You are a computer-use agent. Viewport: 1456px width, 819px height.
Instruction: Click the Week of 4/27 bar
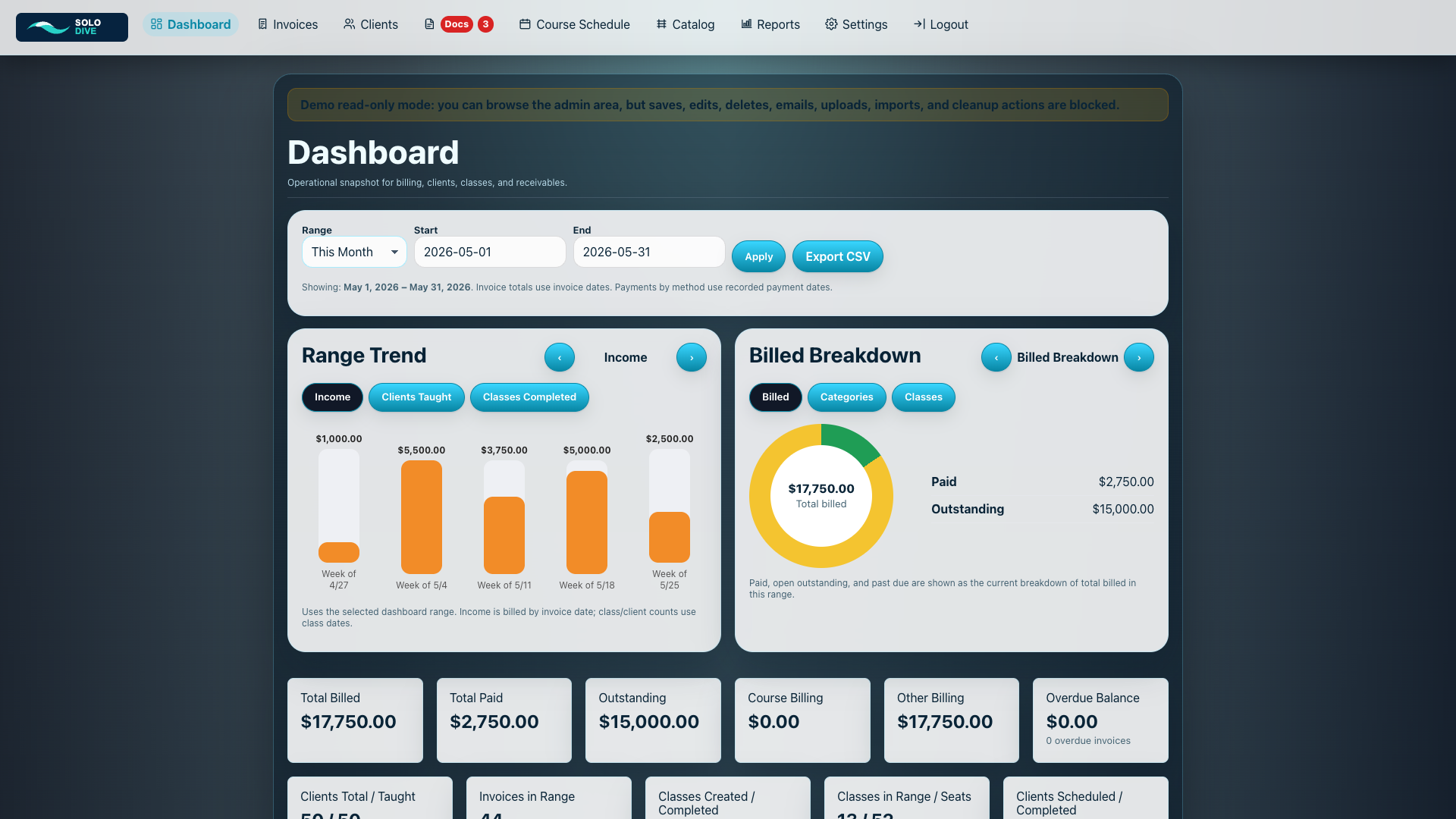pos(339,552)
